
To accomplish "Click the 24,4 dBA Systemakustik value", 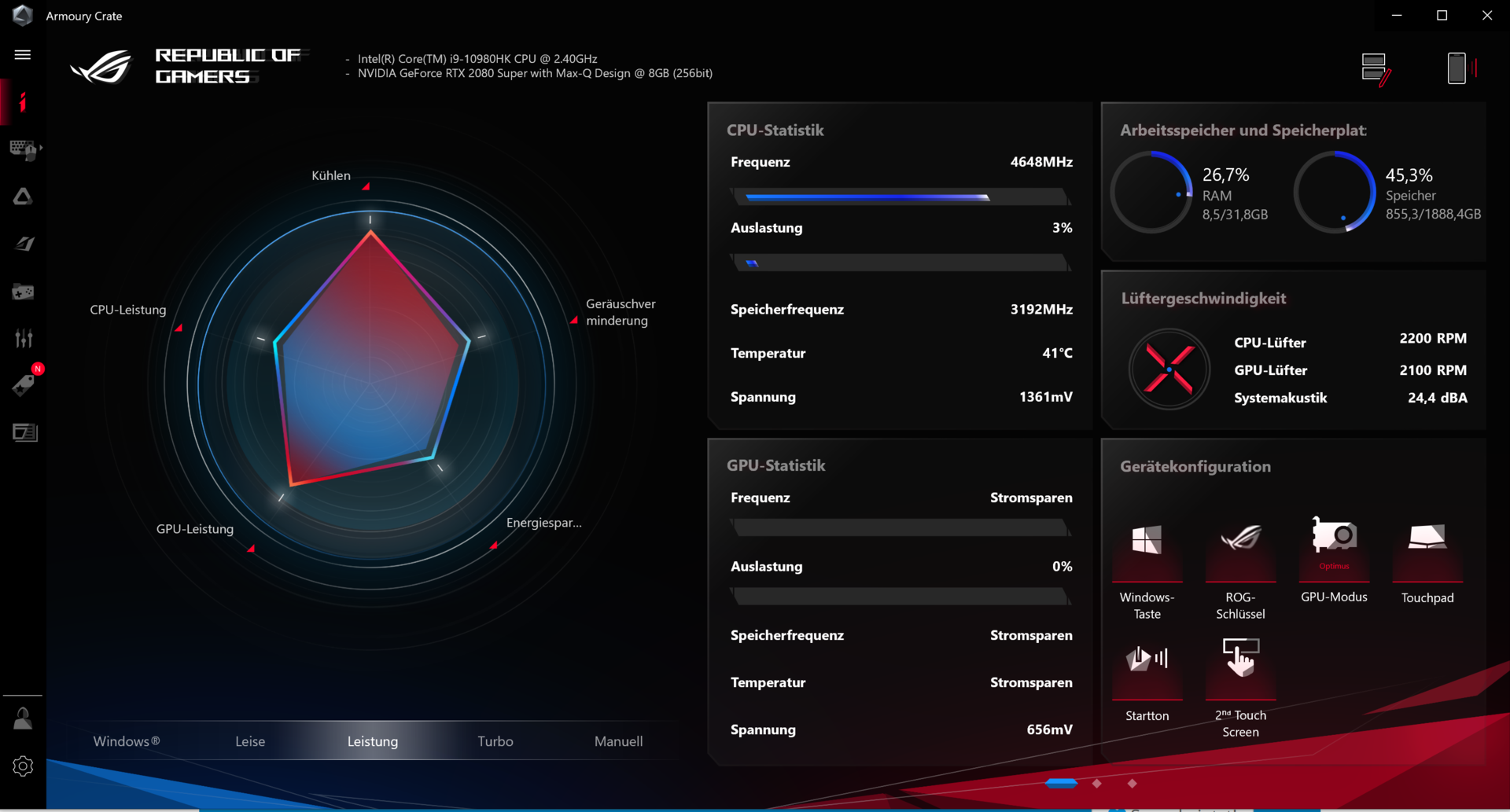I will click(1438, 398).
